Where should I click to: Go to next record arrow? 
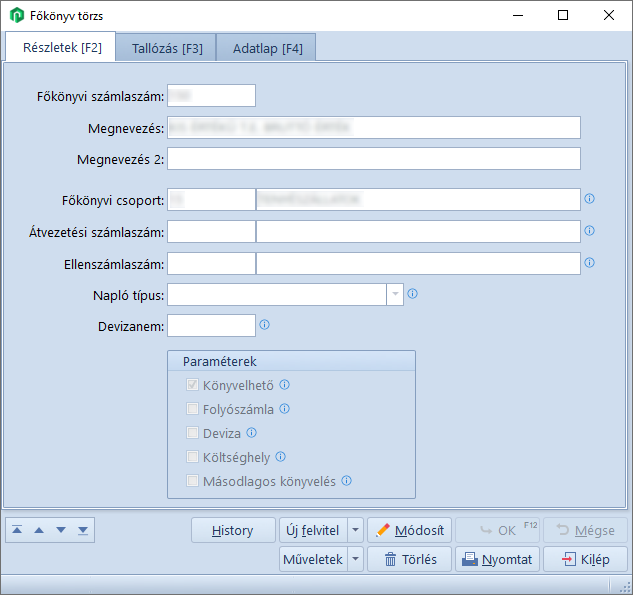click(61, 529)
